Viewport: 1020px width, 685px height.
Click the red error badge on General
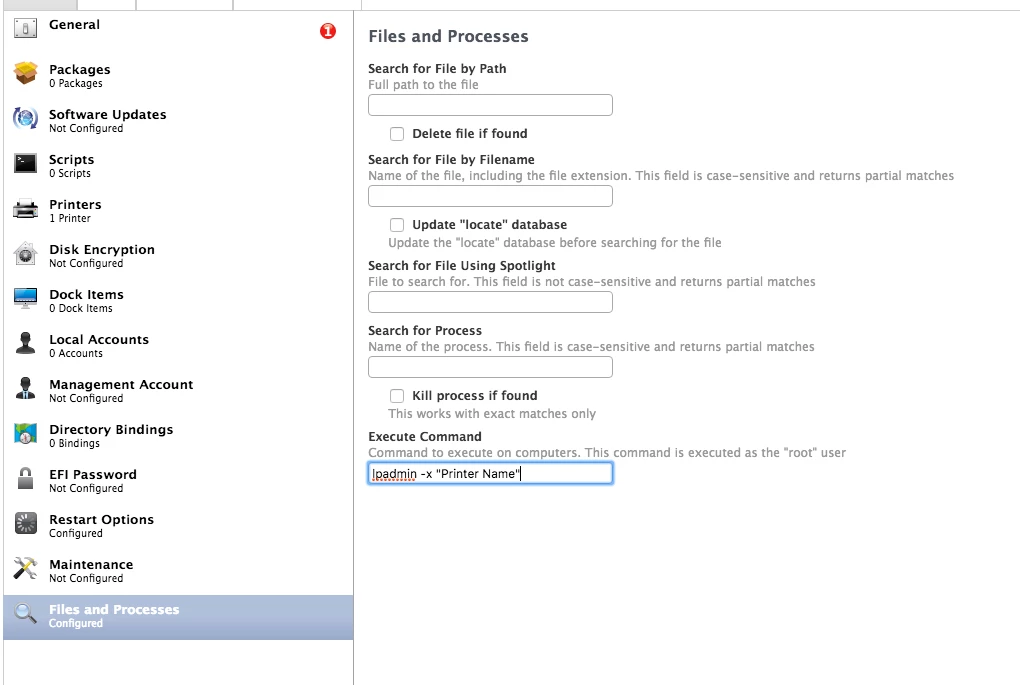click(x=328, y=31)
